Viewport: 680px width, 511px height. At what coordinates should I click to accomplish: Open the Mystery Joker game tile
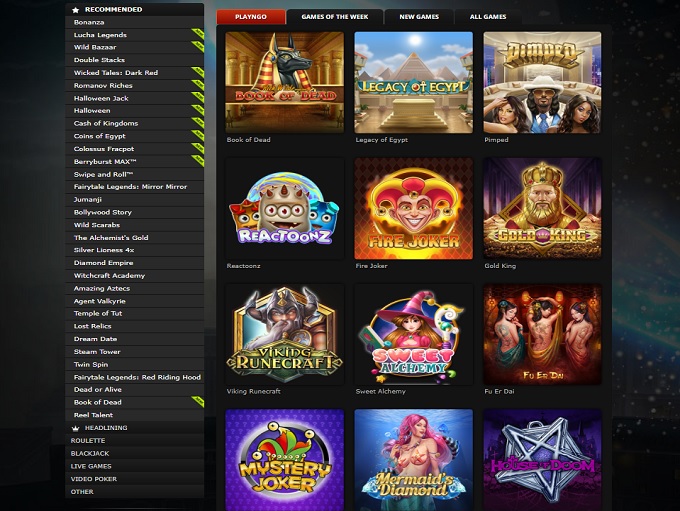point(284,459)
